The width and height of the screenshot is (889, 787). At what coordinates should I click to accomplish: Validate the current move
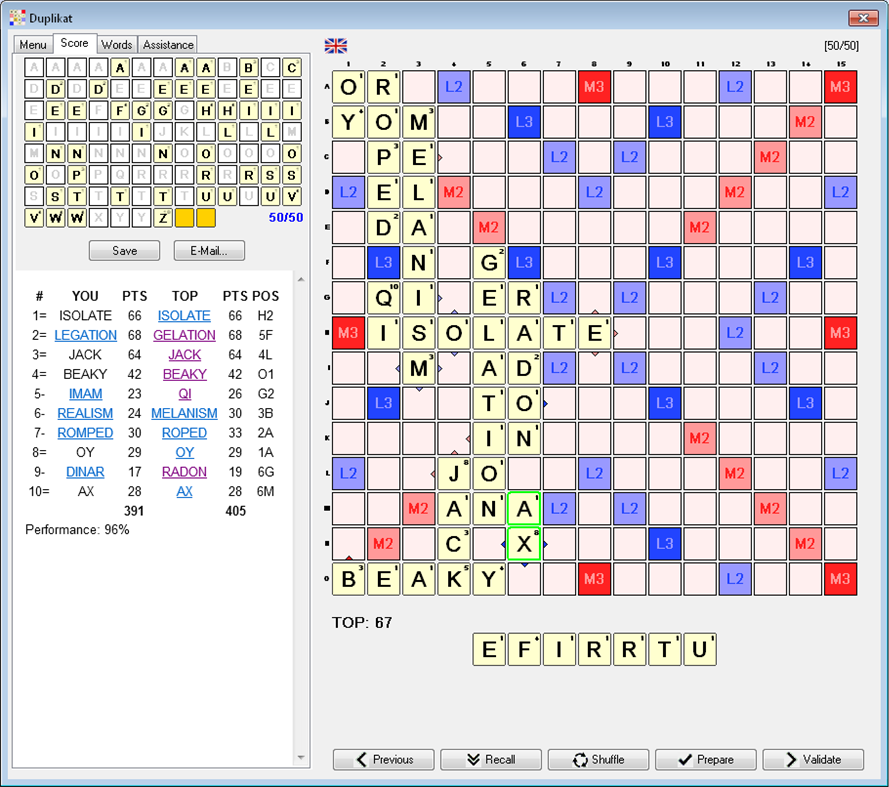point(813,759)
